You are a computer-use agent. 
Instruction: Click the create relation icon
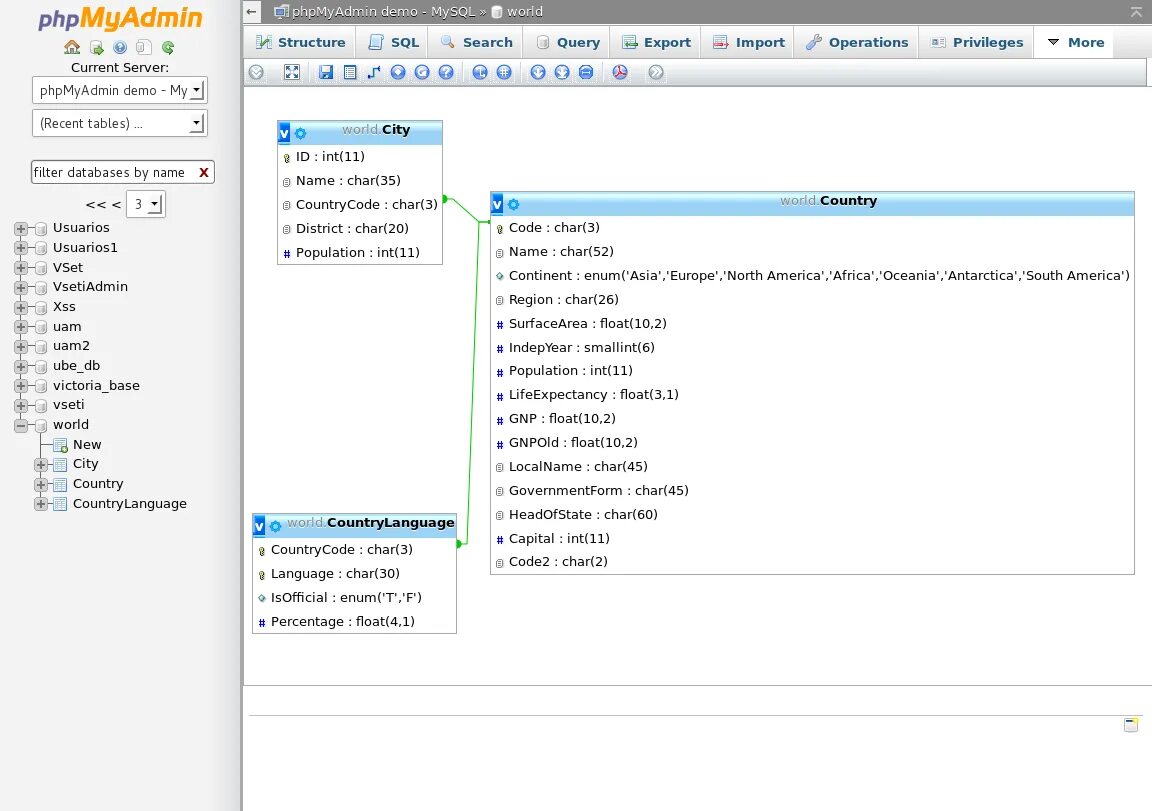point(374,72)
